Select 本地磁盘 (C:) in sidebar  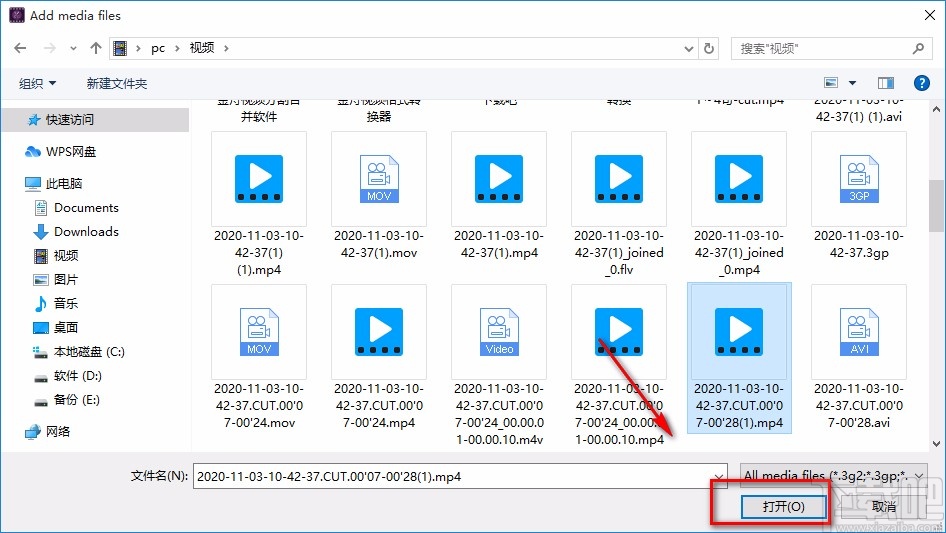pyautogui.click(x=89, y=351)
